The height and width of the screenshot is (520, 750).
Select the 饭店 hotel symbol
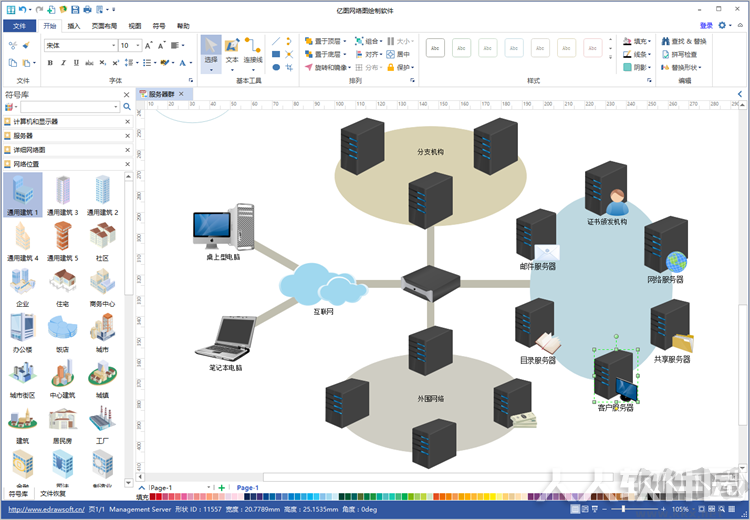pyautogui.click(x=63, y=332)
